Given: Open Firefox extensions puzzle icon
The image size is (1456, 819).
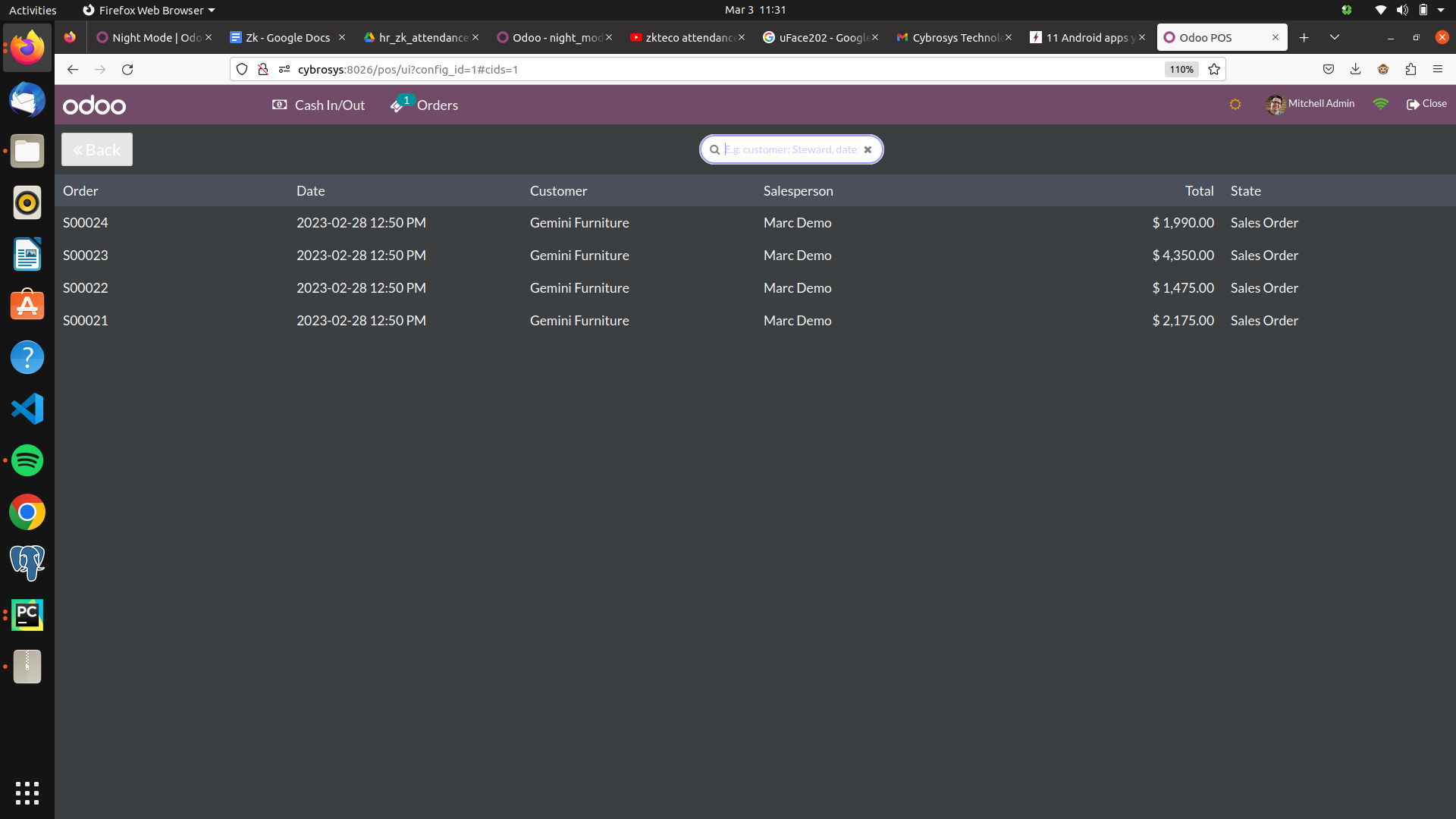Looking at the screenshot, I should (x=1410, y=69).
